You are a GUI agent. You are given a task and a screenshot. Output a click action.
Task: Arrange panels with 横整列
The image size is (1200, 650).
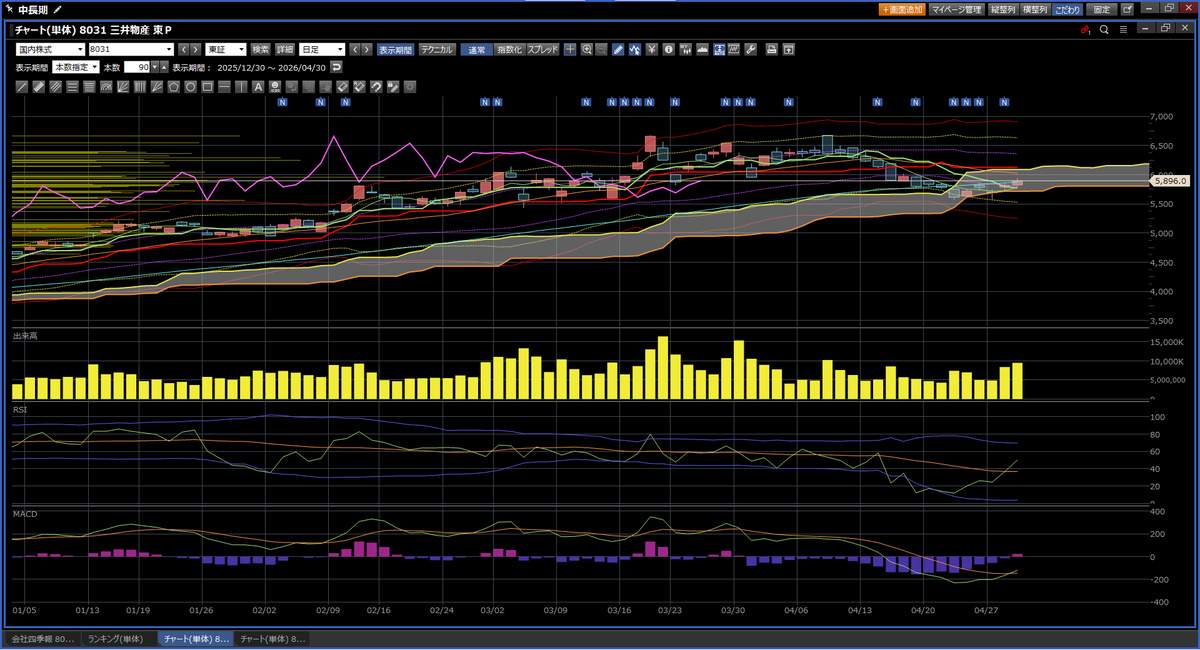click(1034, 9)
